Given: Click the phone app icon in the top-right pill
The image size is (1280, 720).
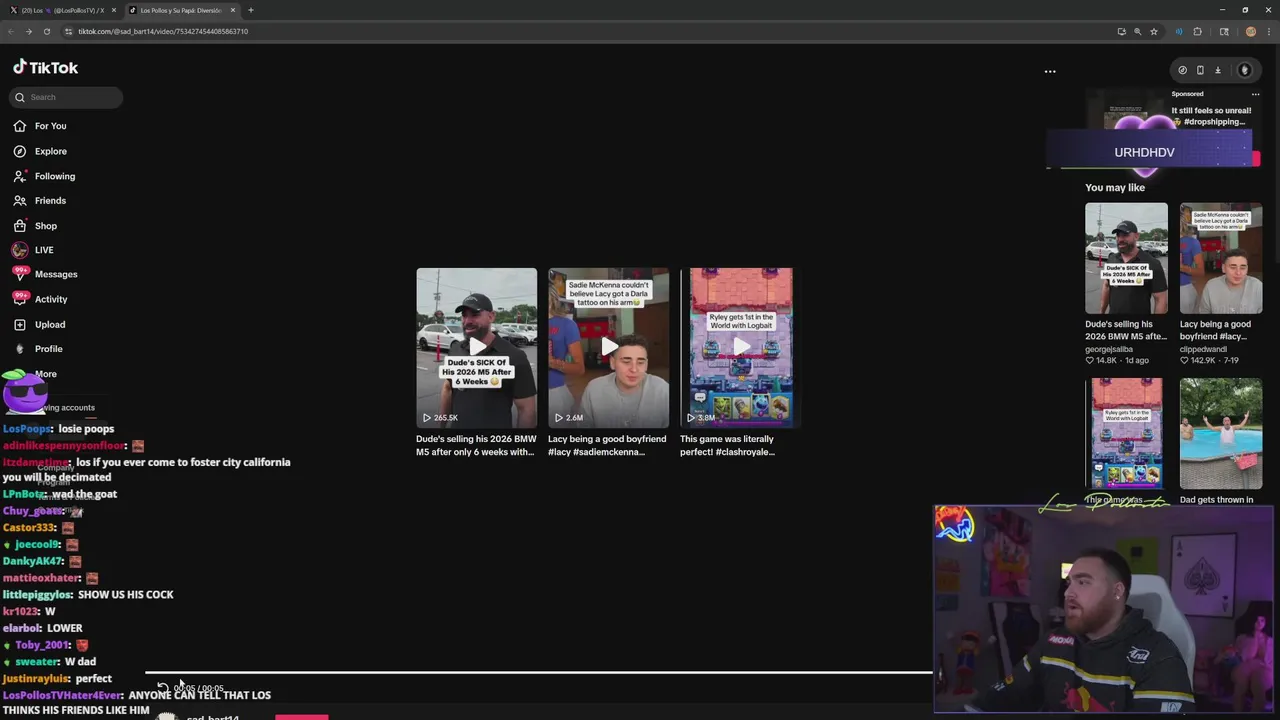Looking at the screenshot, I should [1200, 70].
